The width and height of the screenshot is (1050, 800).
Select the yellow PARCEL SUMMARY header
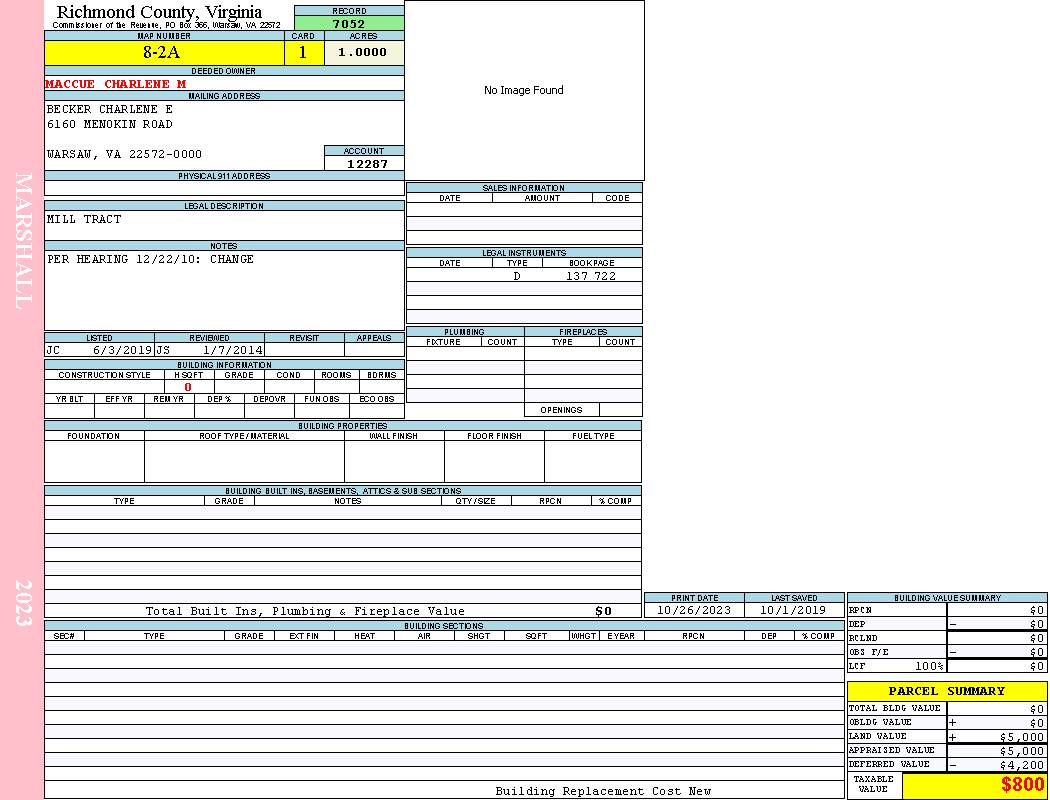(946, 691)
